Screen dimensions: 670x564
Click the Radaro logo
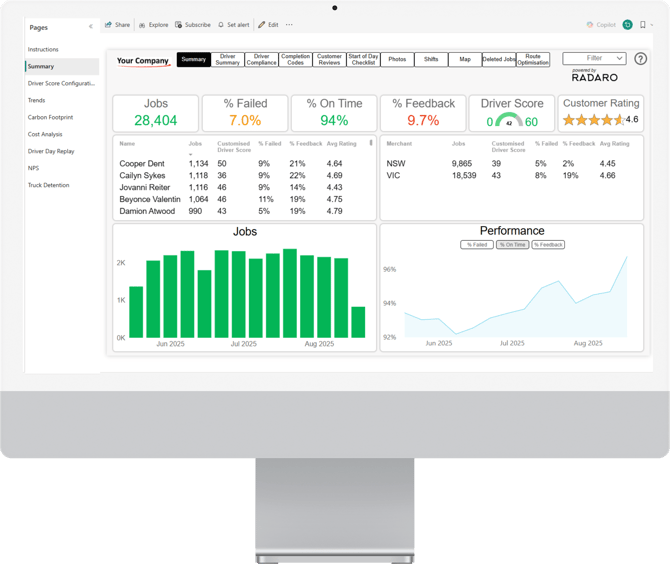click(x=594, y=76)
